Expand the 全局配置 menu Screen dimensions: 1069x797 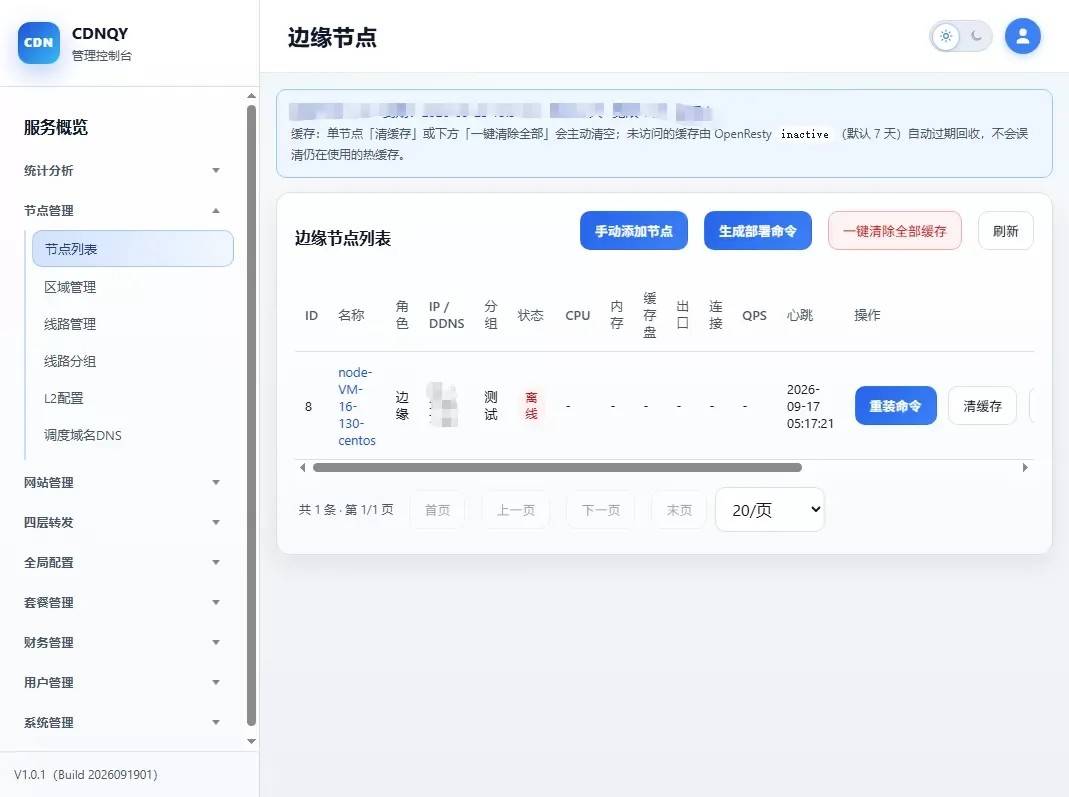pyautogui.click(x=122, y=563)
